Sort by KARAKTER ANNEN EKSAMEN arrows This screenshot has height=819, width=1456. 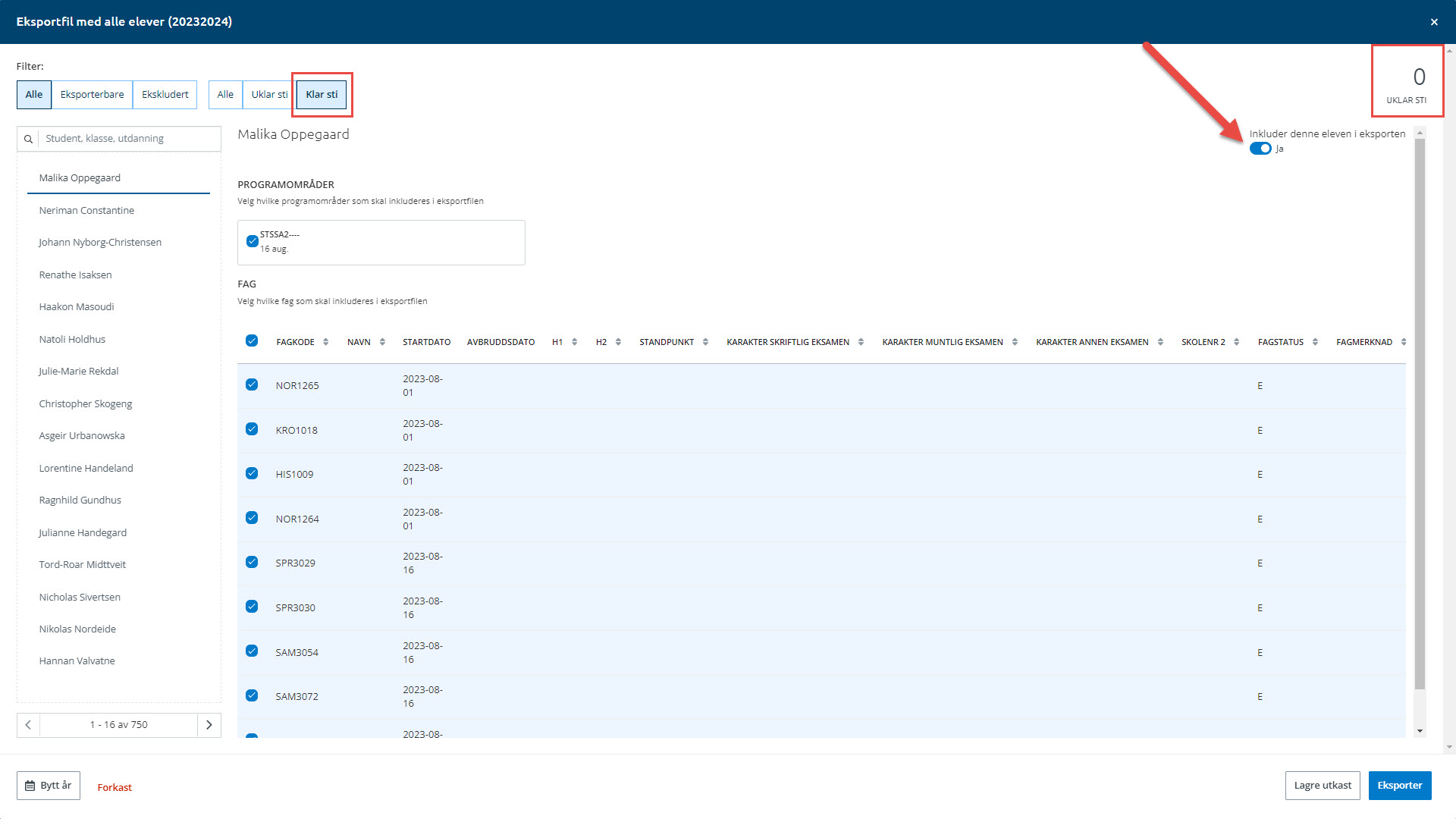click(1160, 342)
